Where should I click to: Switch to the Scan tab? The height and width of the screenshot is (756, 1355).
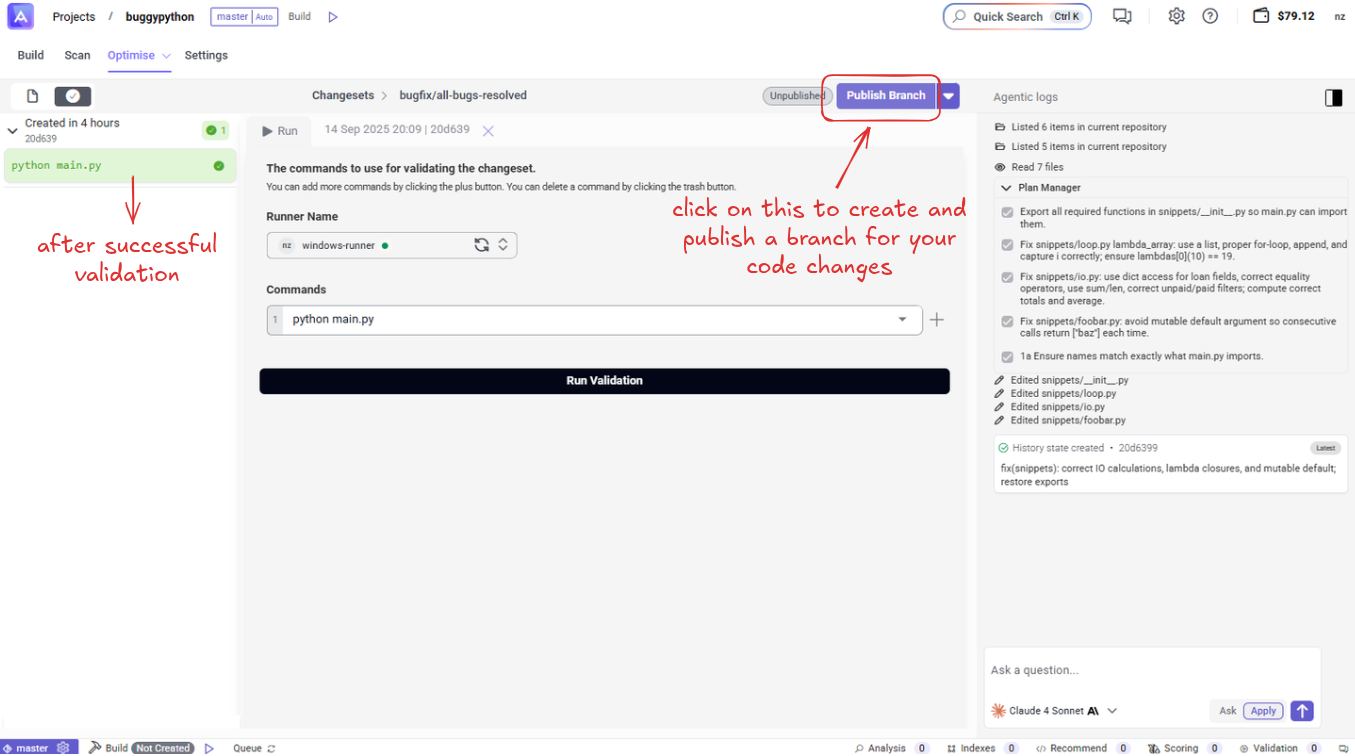77,56
